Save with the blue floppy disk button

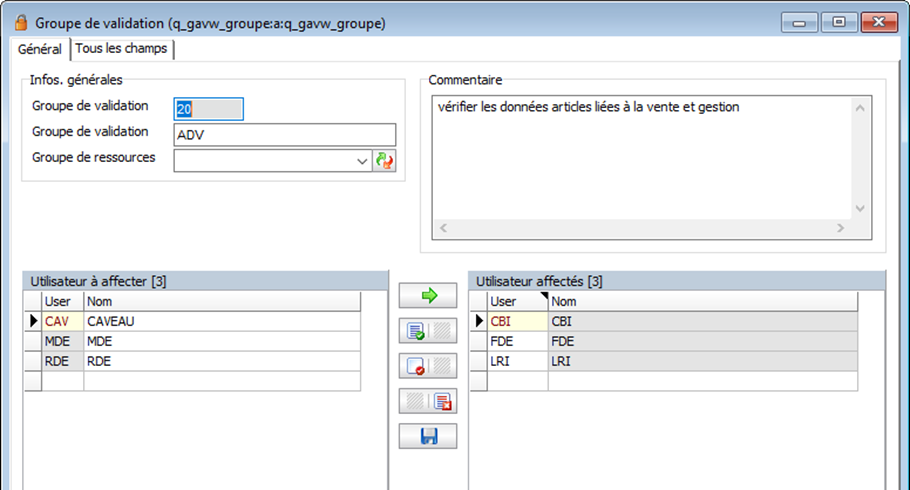tap(428, 437)
